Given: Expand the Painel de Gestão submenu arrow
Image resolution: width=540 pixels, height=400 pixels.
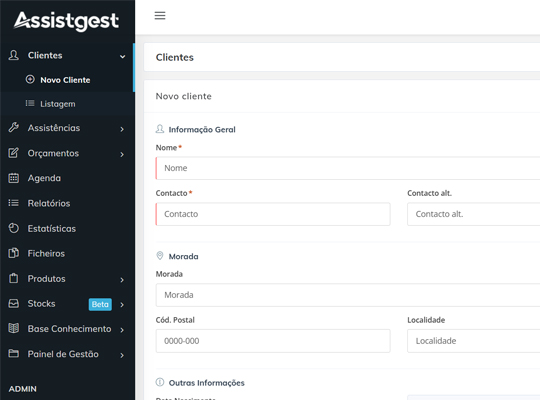Looking at the screenshot, I should [x=122, y=355].
